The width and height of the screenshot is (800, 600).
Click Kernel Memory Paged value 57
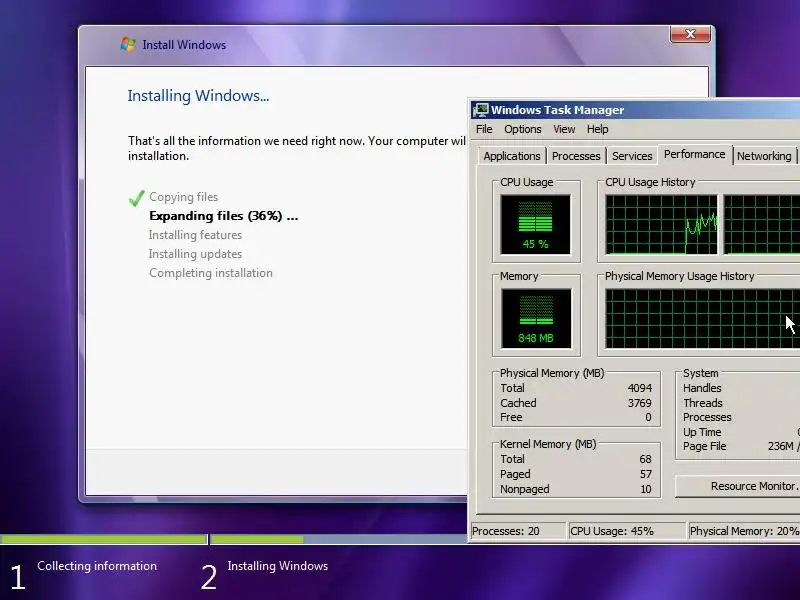click(x=646, y=474)
